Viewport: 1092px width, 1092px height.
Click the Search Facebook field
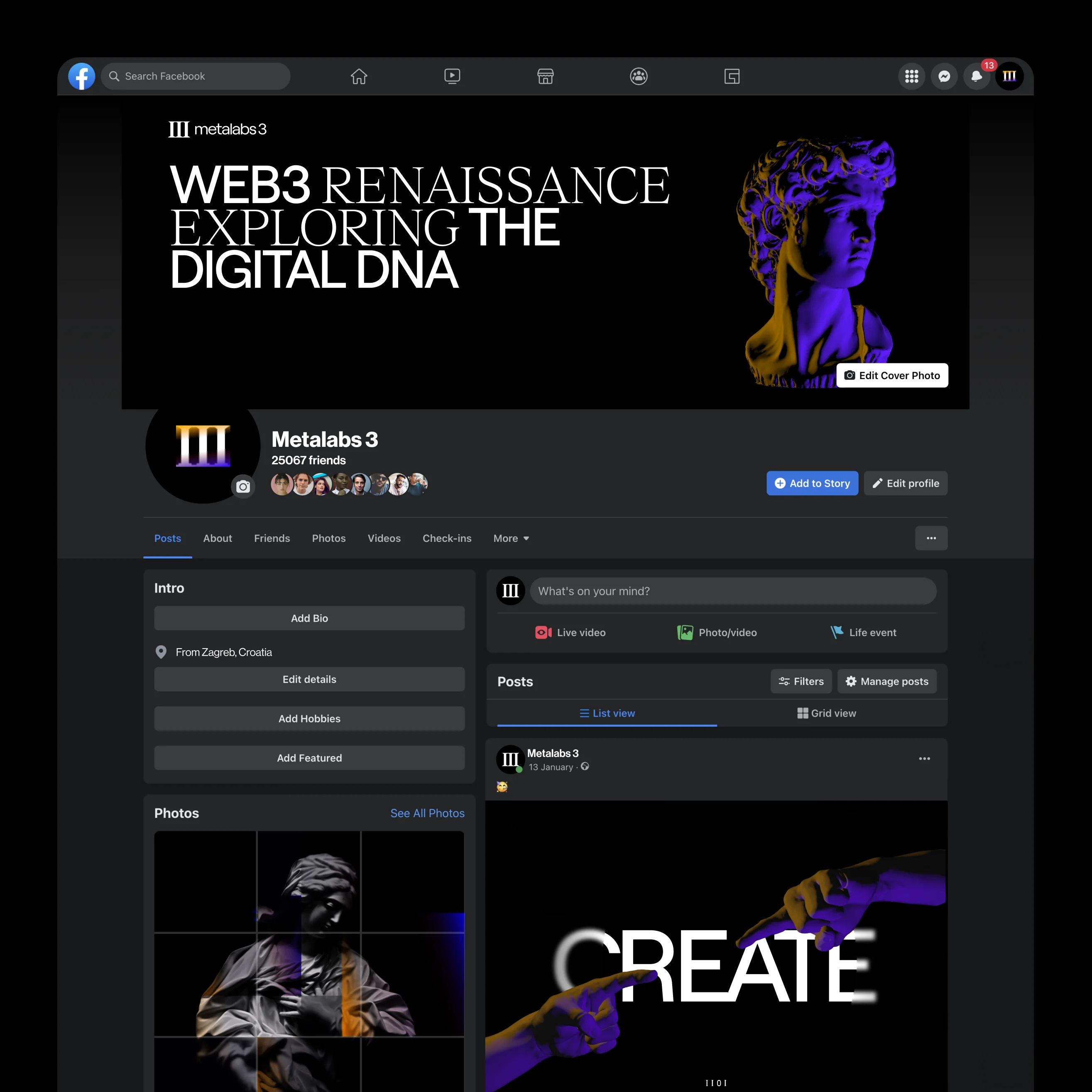point(196,76)
